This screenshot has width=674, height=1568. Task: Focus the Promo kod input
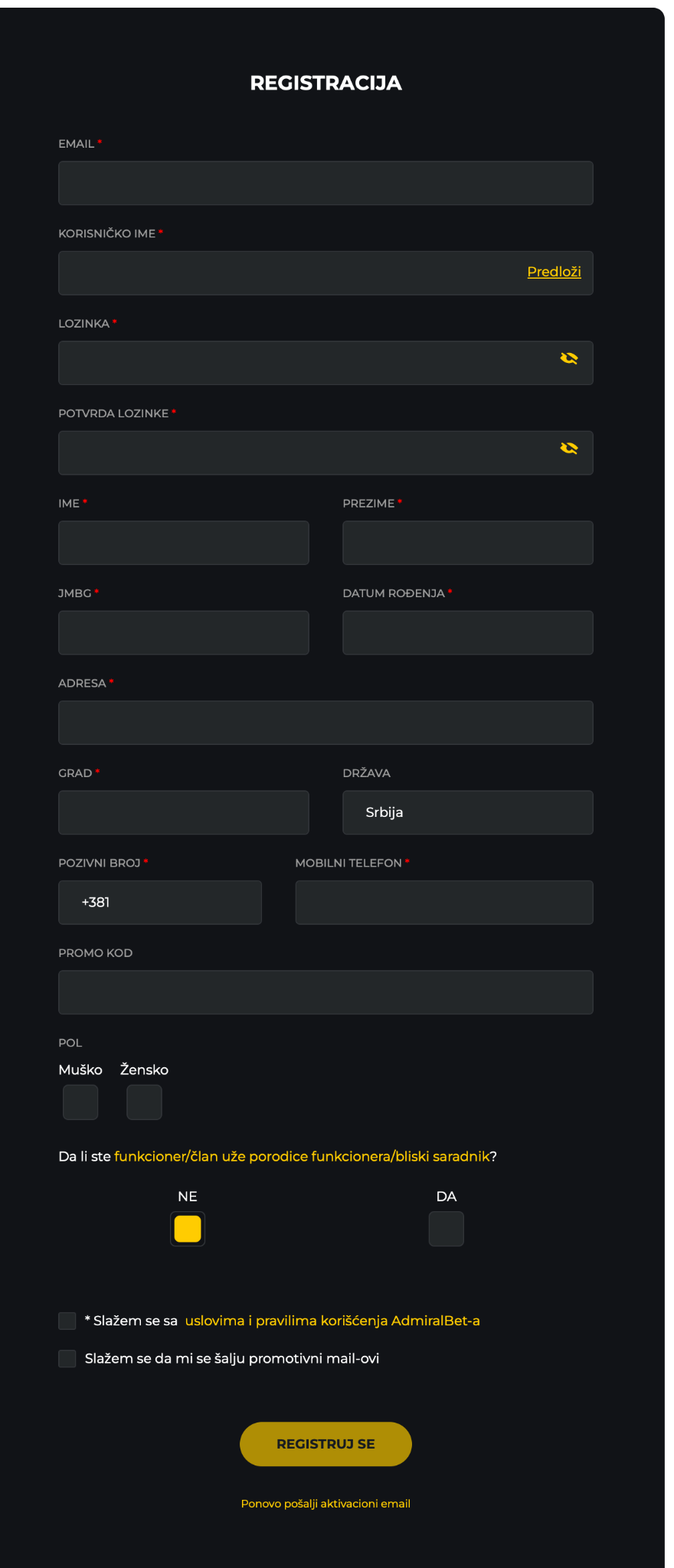[326, 992]
